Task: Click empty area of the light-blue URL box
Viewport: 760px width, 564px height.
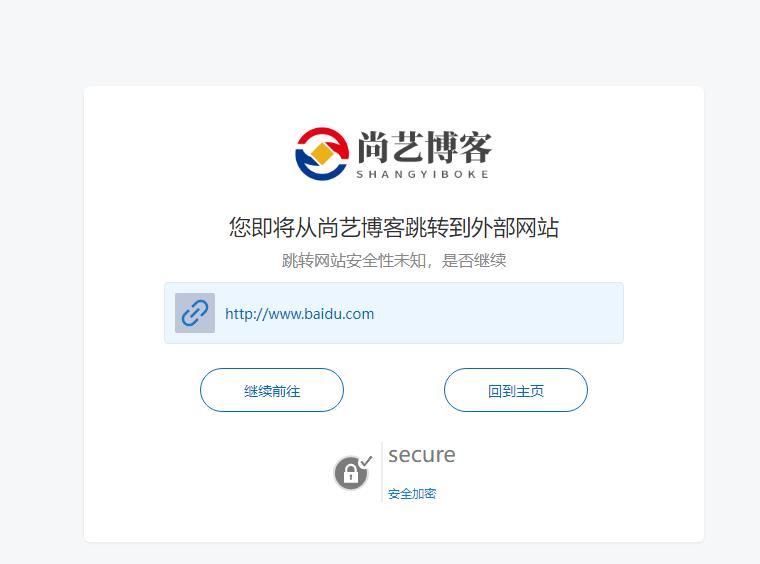Action: [x=499, y=313]
